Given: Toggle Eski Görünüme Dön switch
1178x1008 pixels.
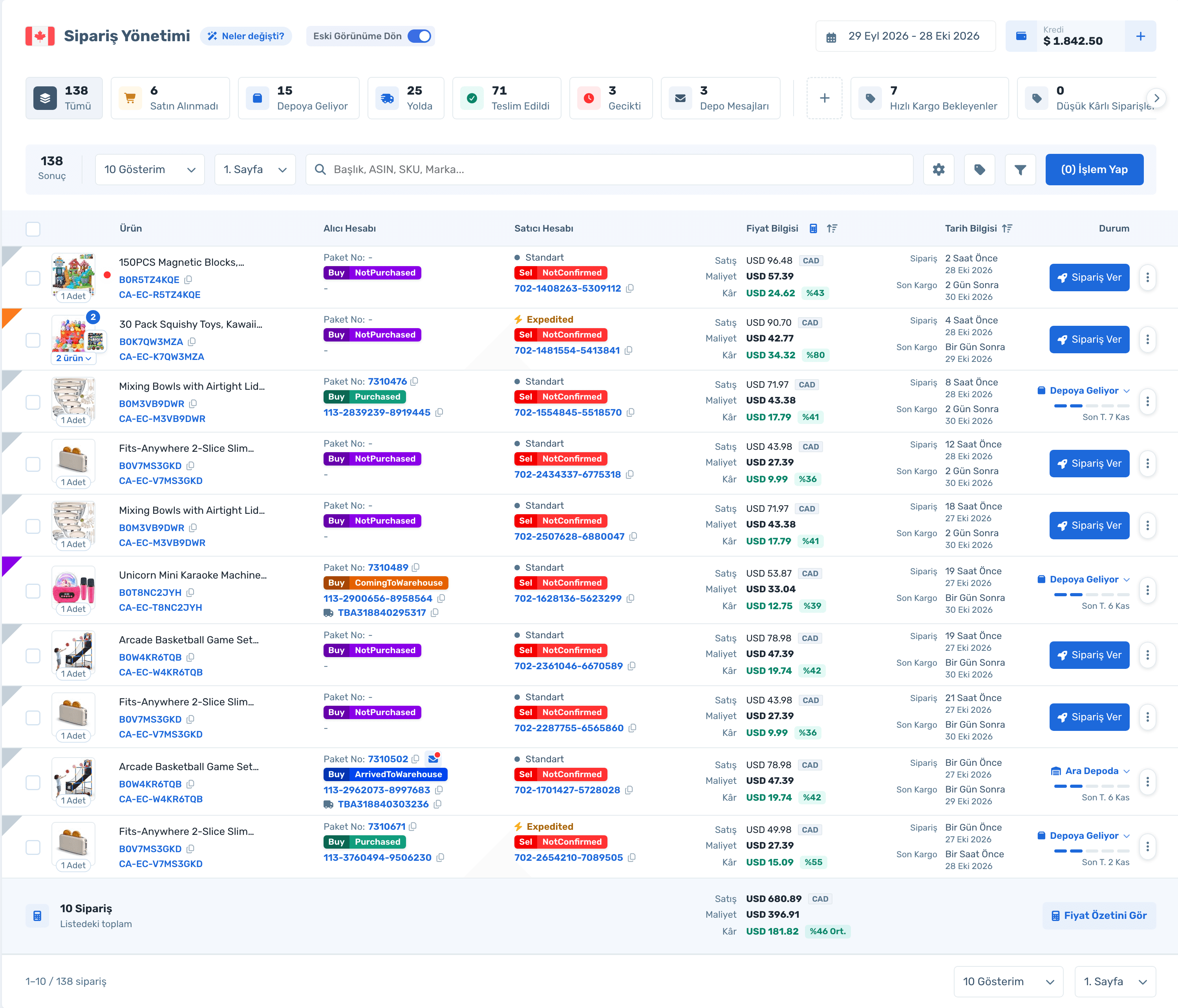Looking at the screenshot, I should 420,37.
